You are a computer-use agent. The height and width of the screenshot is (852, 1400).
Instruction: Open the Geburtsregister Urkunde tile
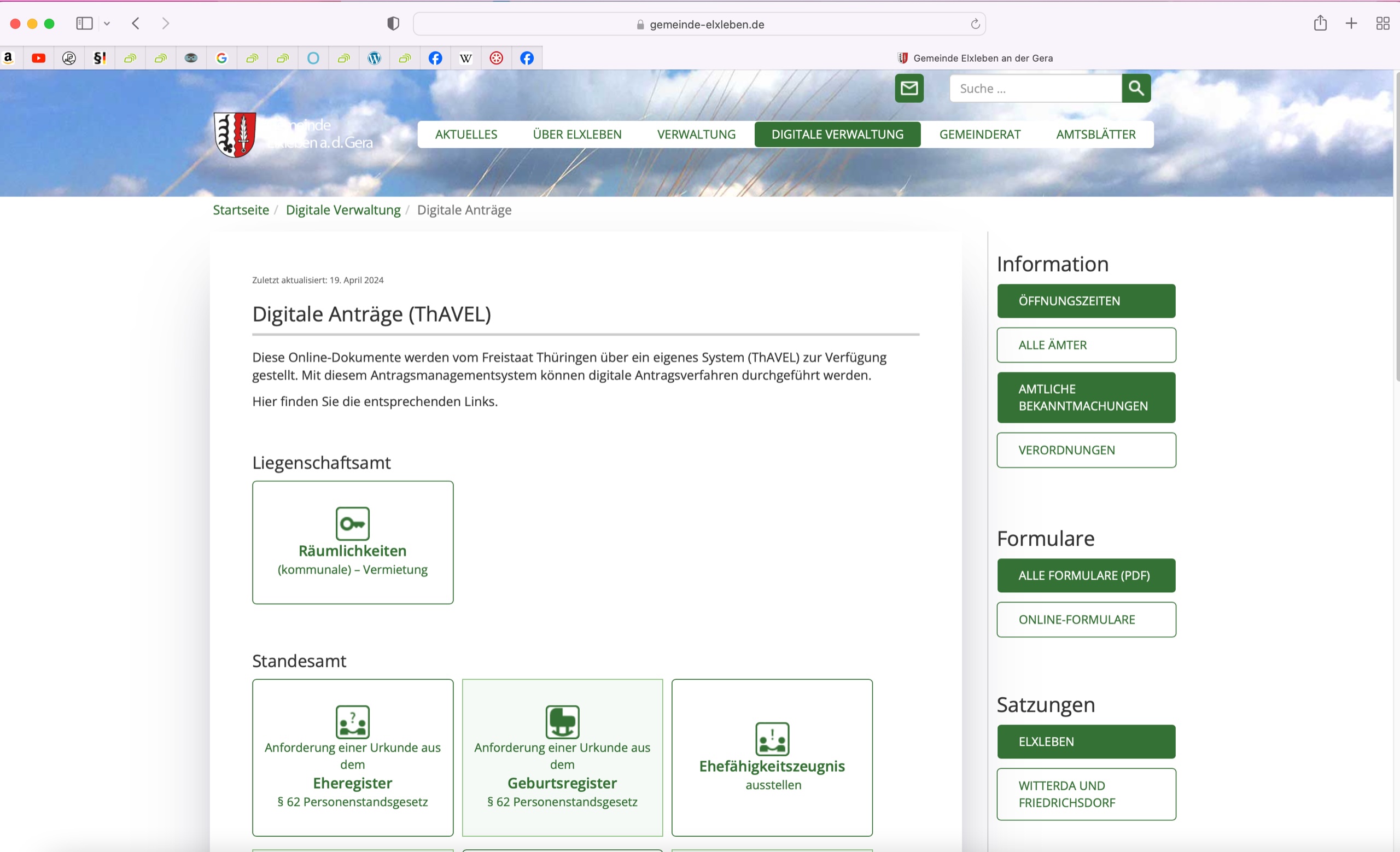click(562, 757)
